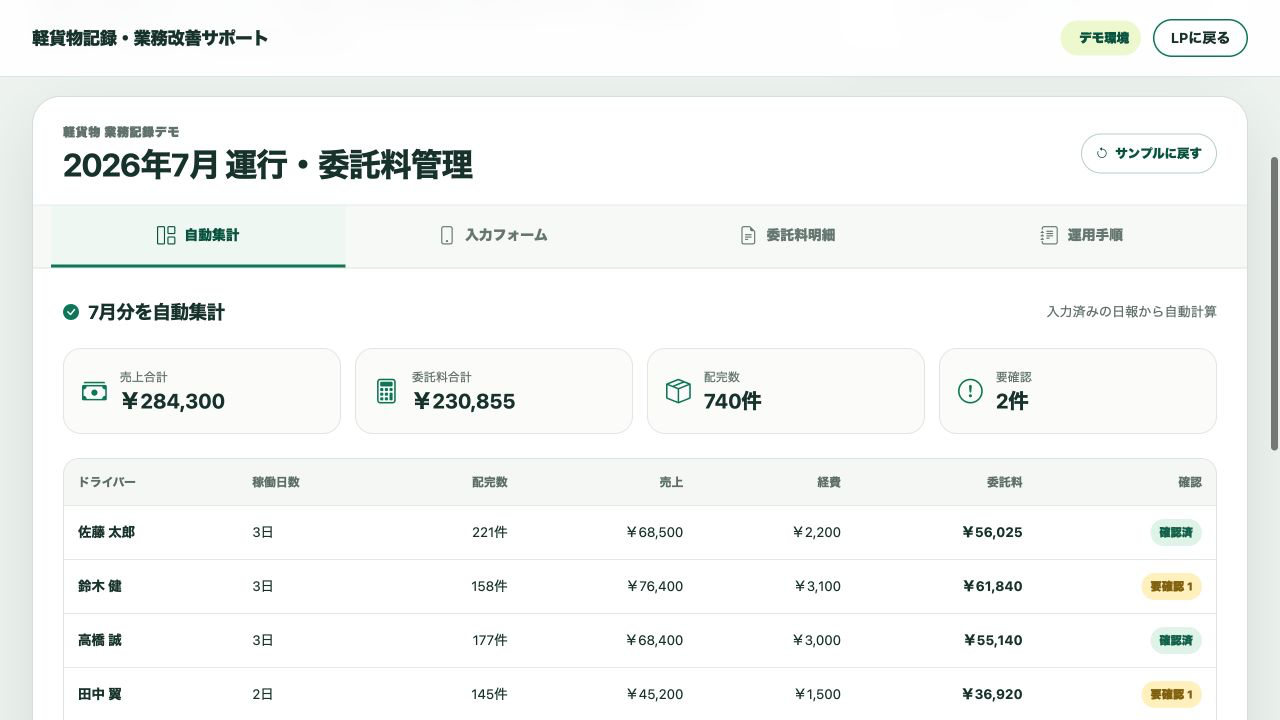Click the 売上 column header

671,482
